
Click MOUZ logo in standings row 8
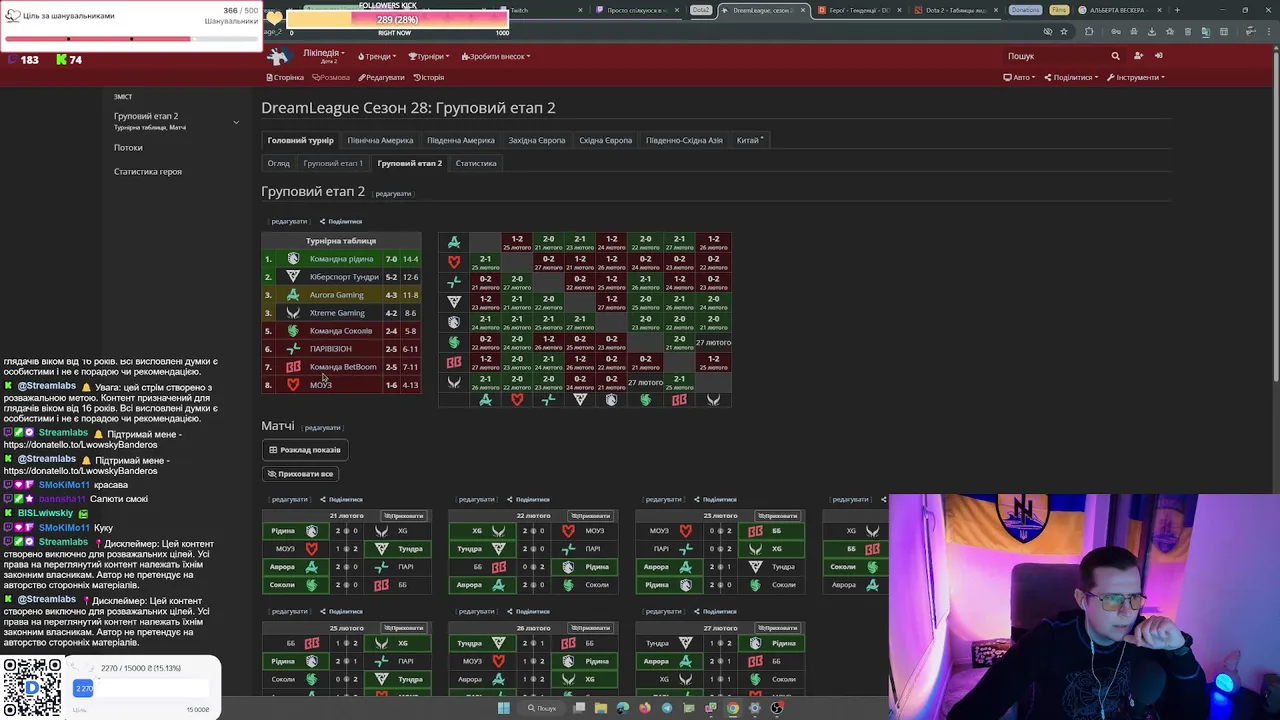(x=293, y=385)
